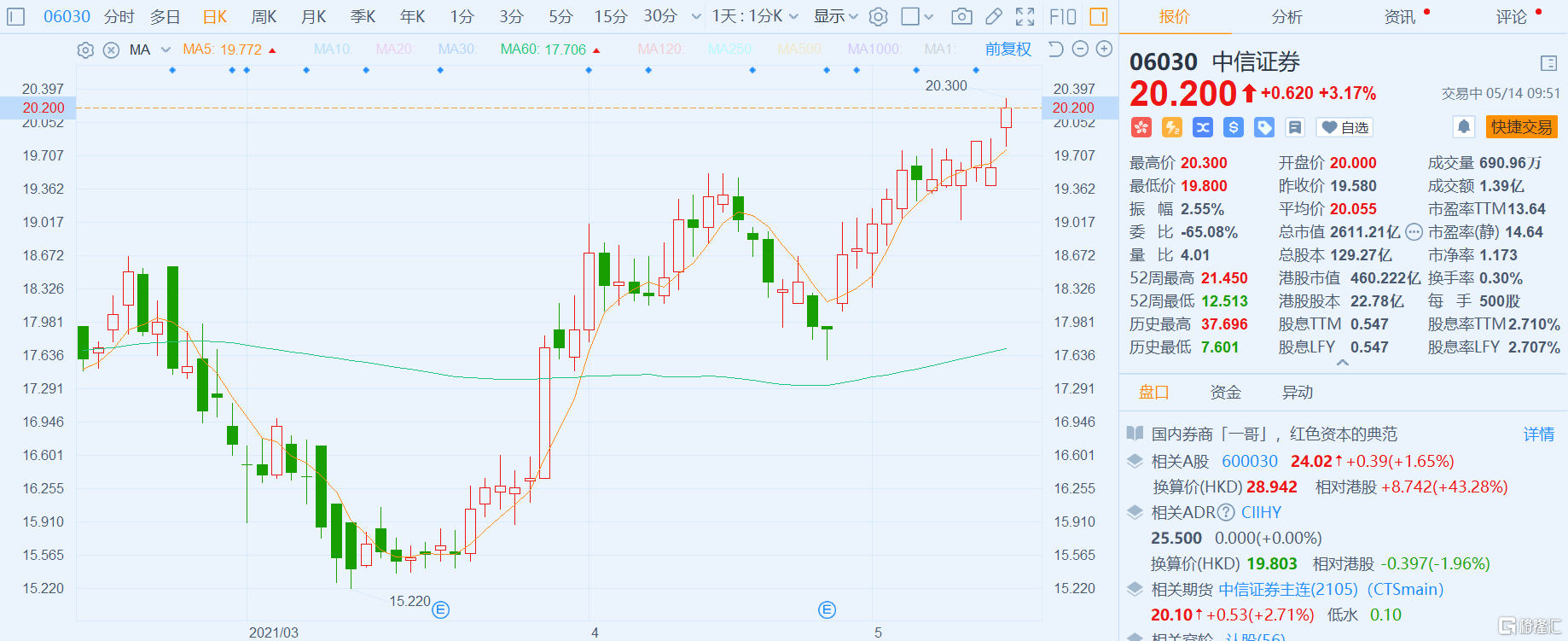Click the Hong Kong market flower icon

click(1141, 127)
